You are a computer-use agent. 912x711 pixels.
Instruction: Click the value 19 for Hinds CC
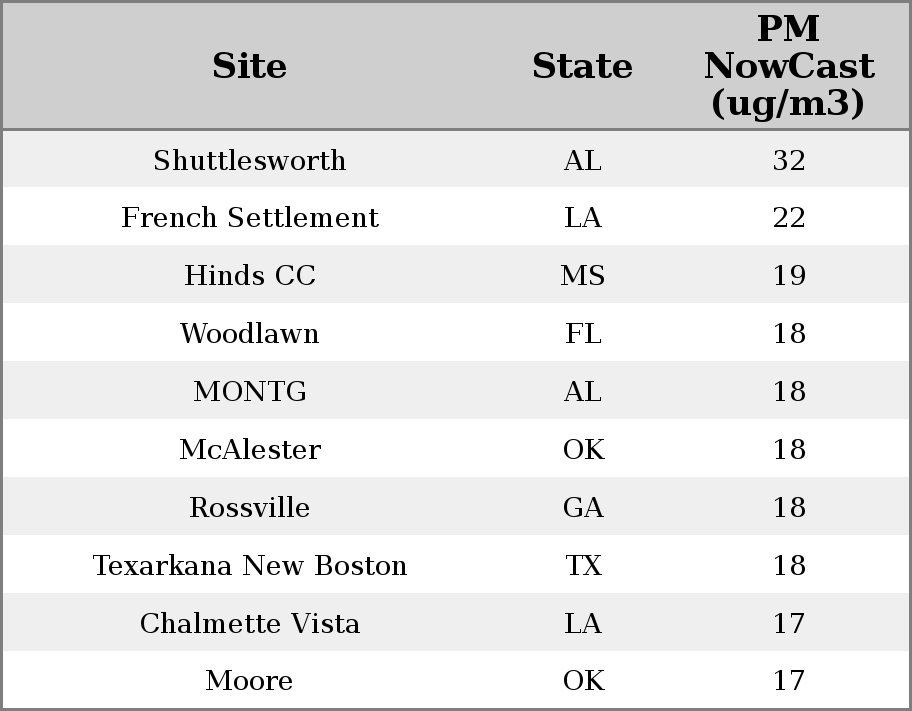pyautogui.click(x=789, y=275)
